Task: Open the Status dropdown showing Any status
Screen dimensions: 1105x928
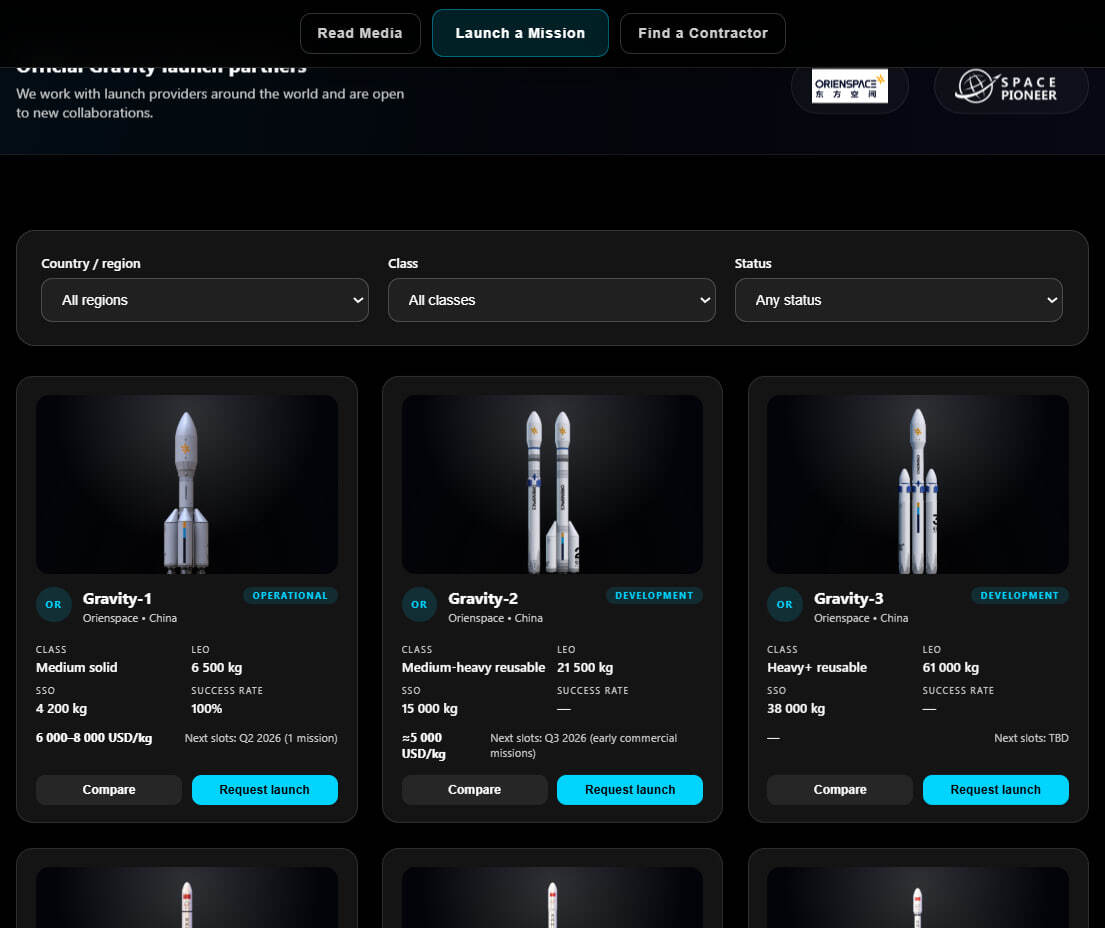Action: point(898,300)
